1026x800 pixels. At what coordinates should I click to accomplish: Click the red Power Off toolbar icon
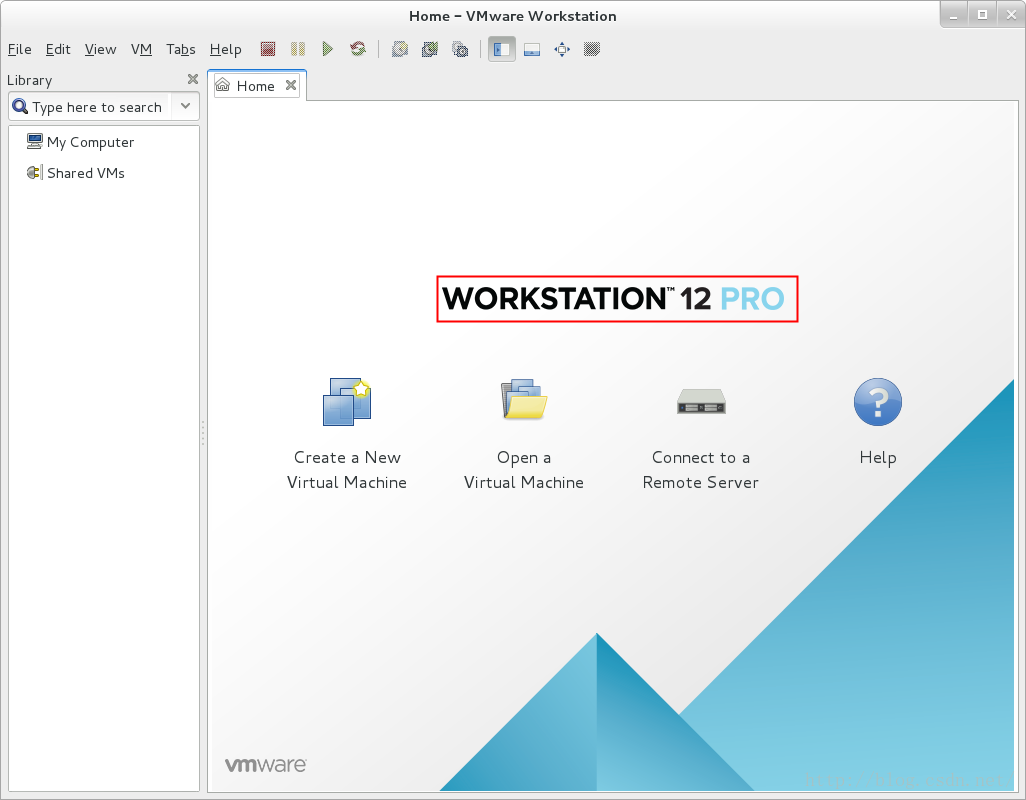click(268, 49)
